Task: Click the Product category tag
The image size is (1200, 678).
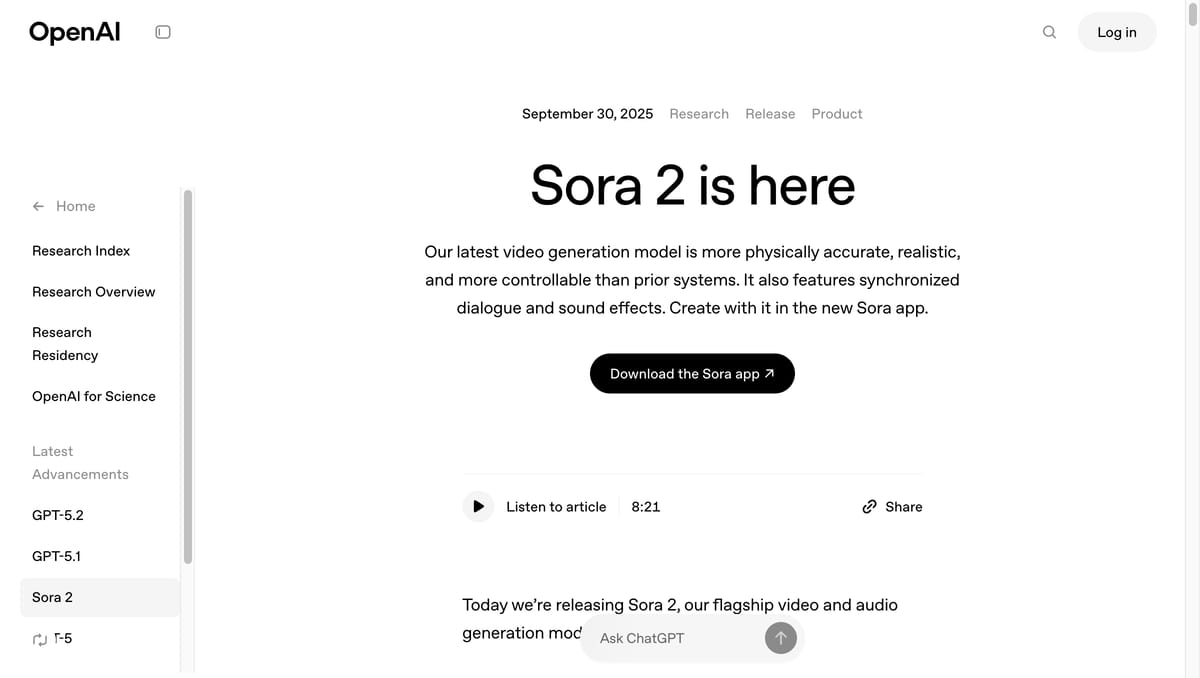Action: 837,114
